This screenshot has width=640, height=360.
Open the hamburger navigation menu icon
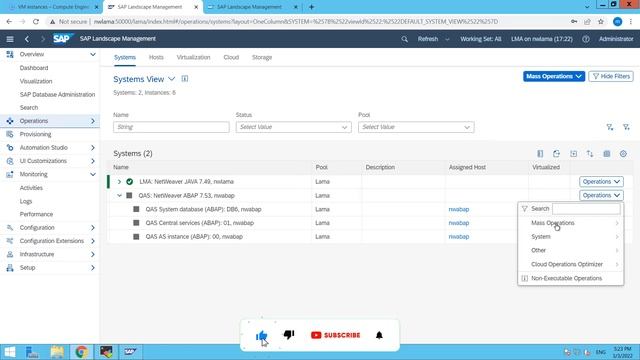click(x=10, y=39)
